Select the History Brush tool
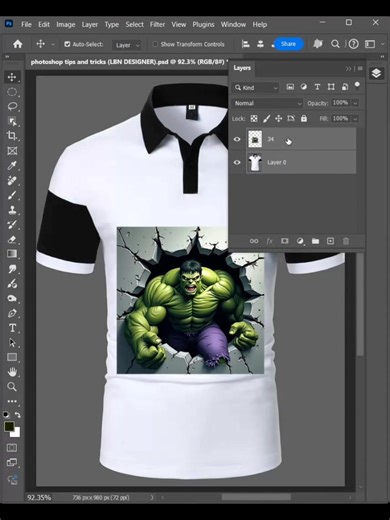This screenshot has height=520, width=390. tap(12, 224)
